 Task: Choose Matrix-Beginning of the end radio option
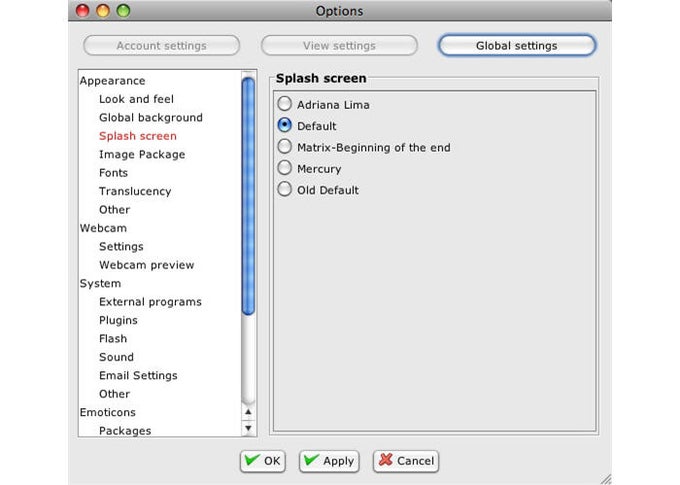click(284, 147)
